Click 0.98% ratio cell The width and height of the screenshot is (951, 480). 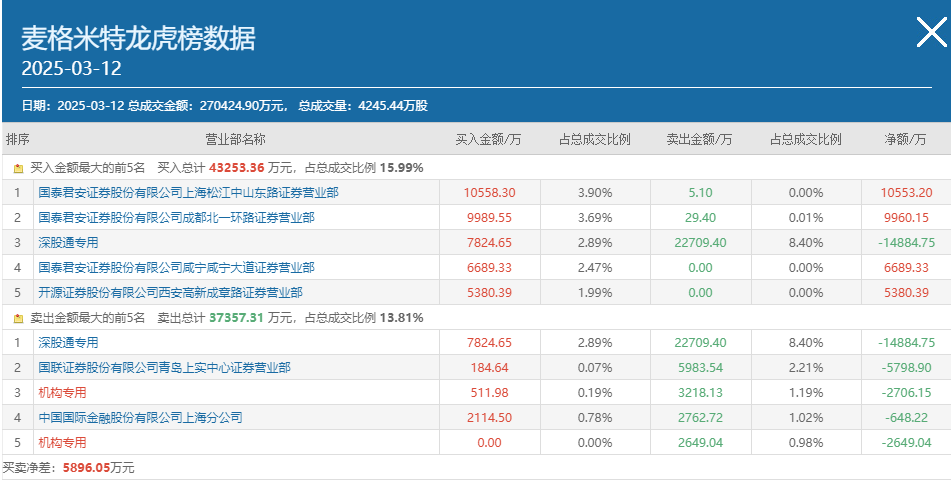click(806, 442)
